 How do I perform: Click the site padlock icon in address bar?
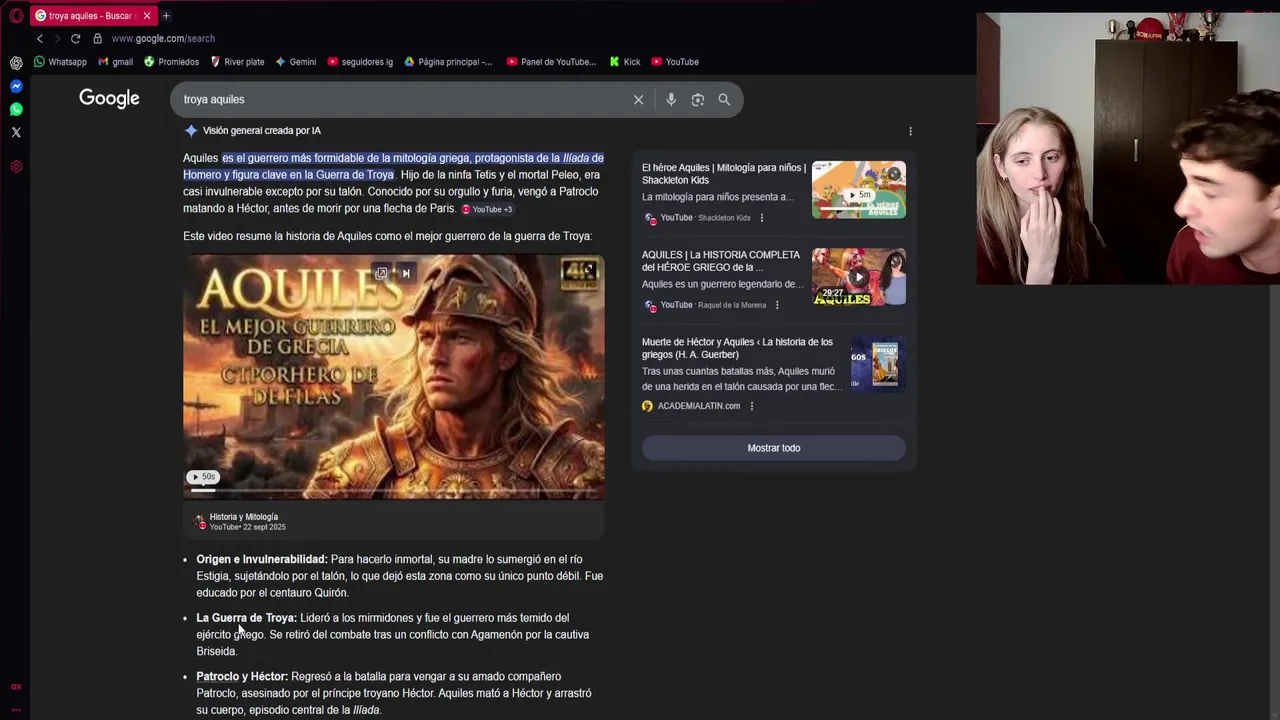[x=97, y=38]
